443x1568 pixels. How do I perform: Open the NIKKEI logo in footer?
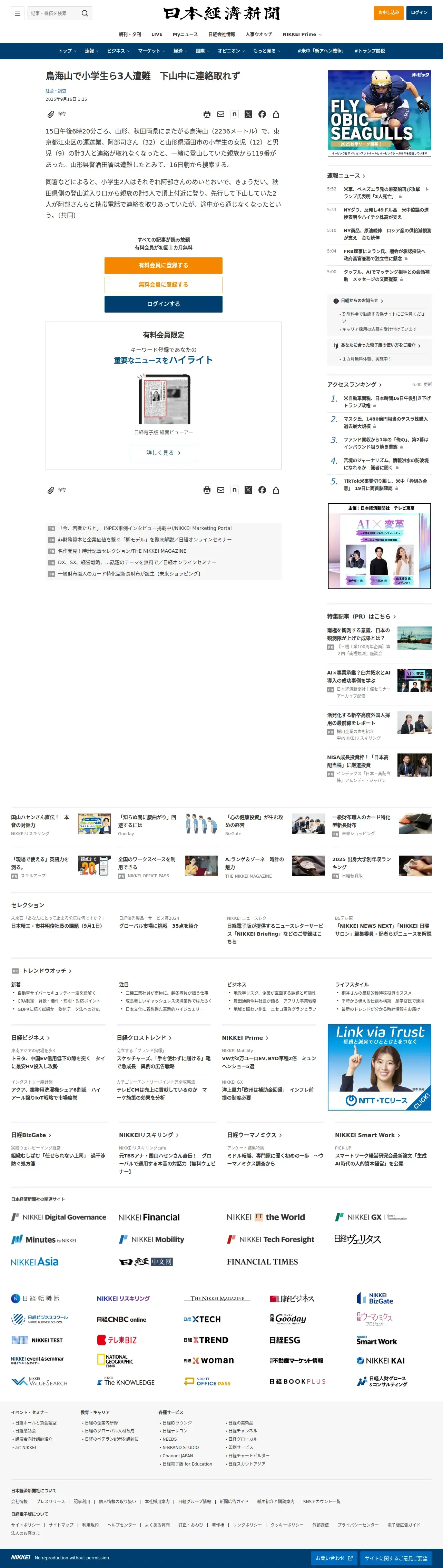21,1557
